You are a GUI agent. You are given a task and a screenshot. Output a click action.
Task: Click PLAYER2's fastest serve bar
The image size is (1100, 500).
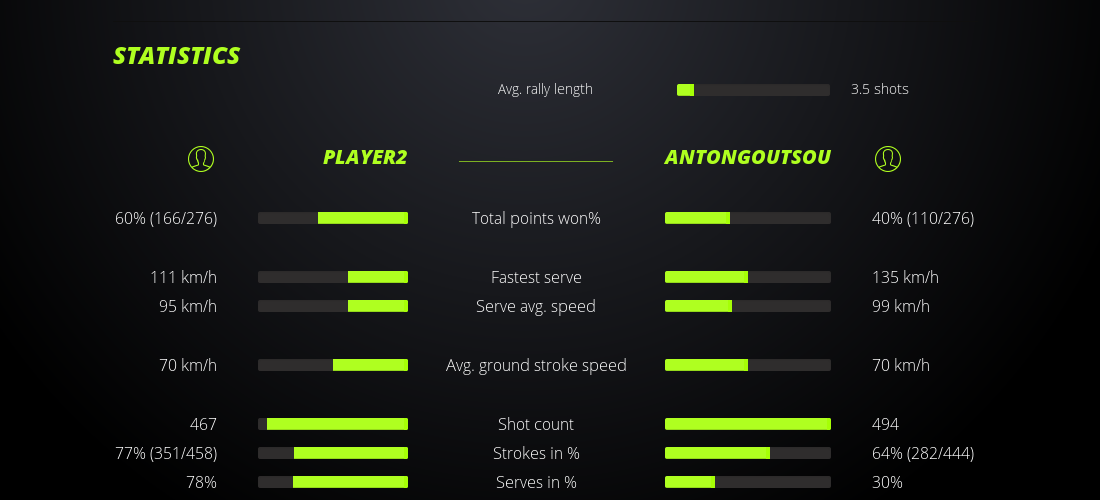click(x=333, y=277)
